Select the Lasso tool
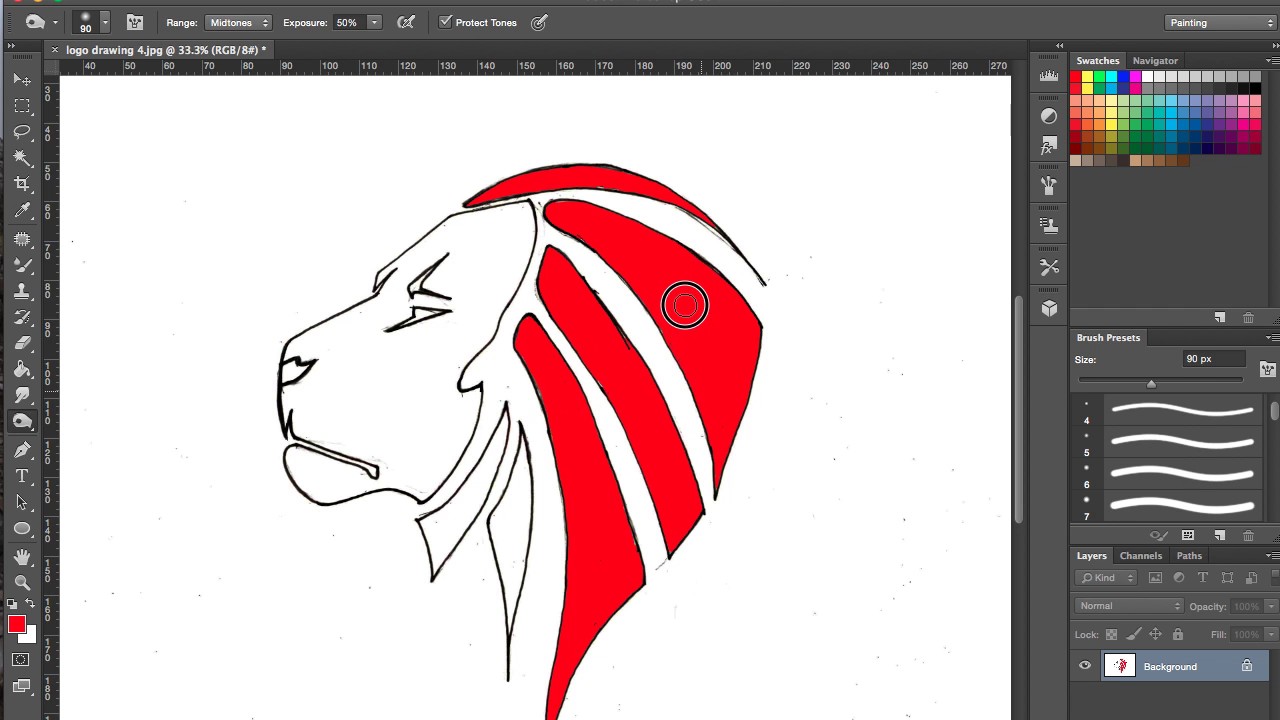 (22, 131)
